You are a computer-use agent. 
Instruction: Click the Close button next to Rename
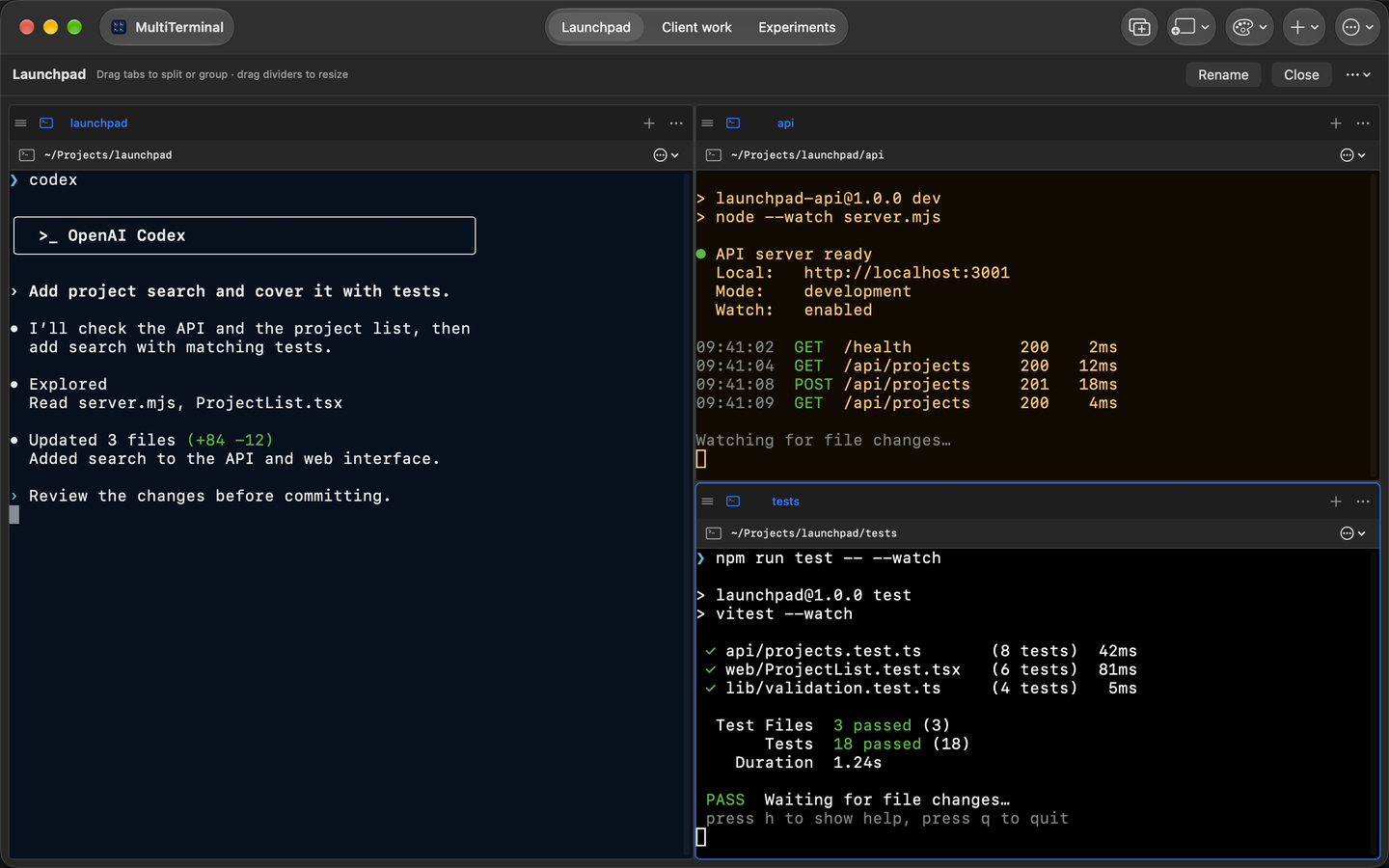(1301, 74)
